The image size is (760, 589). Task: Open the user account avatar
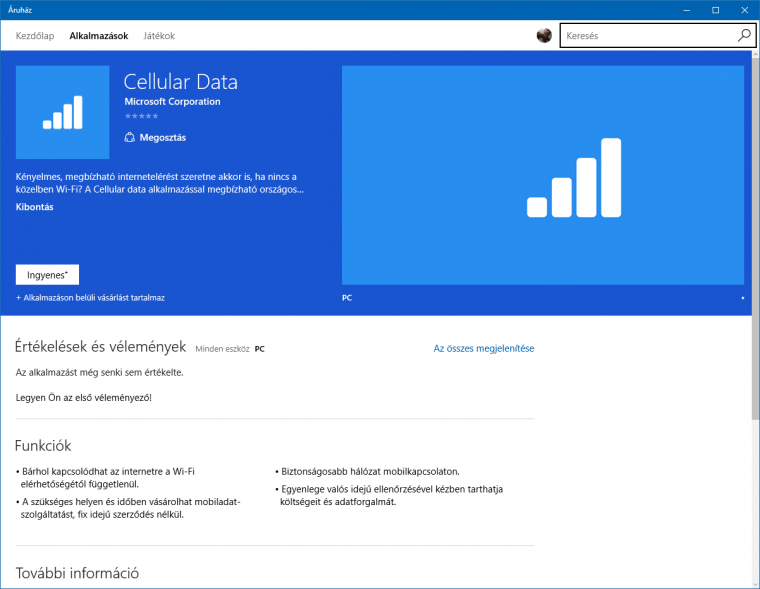click(544, 35)
